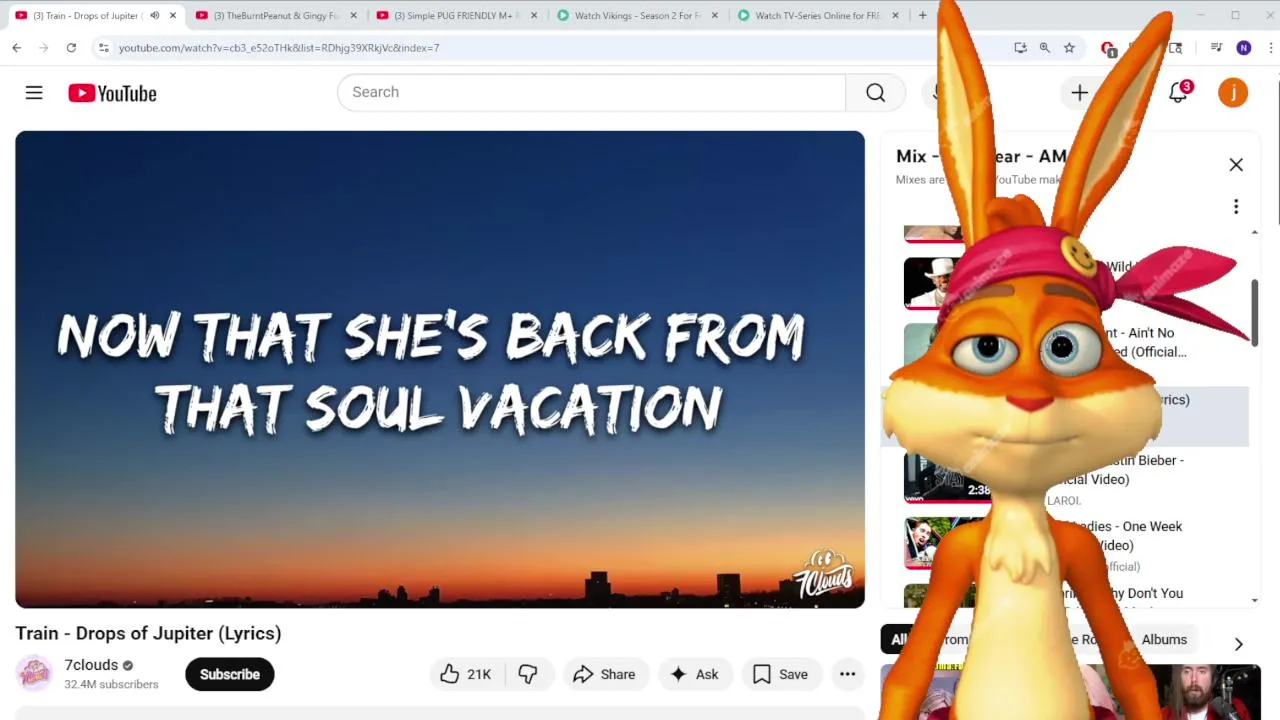Select the All filter chip
The width and height of the screenshot is (1280, 720).
click(x=899, y=640)
